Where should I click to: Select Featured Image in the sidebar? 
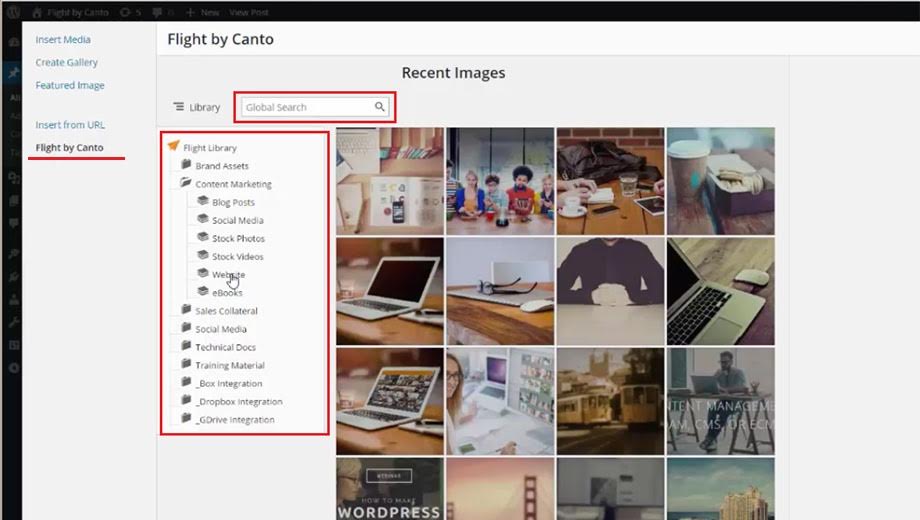coord(70,86)
